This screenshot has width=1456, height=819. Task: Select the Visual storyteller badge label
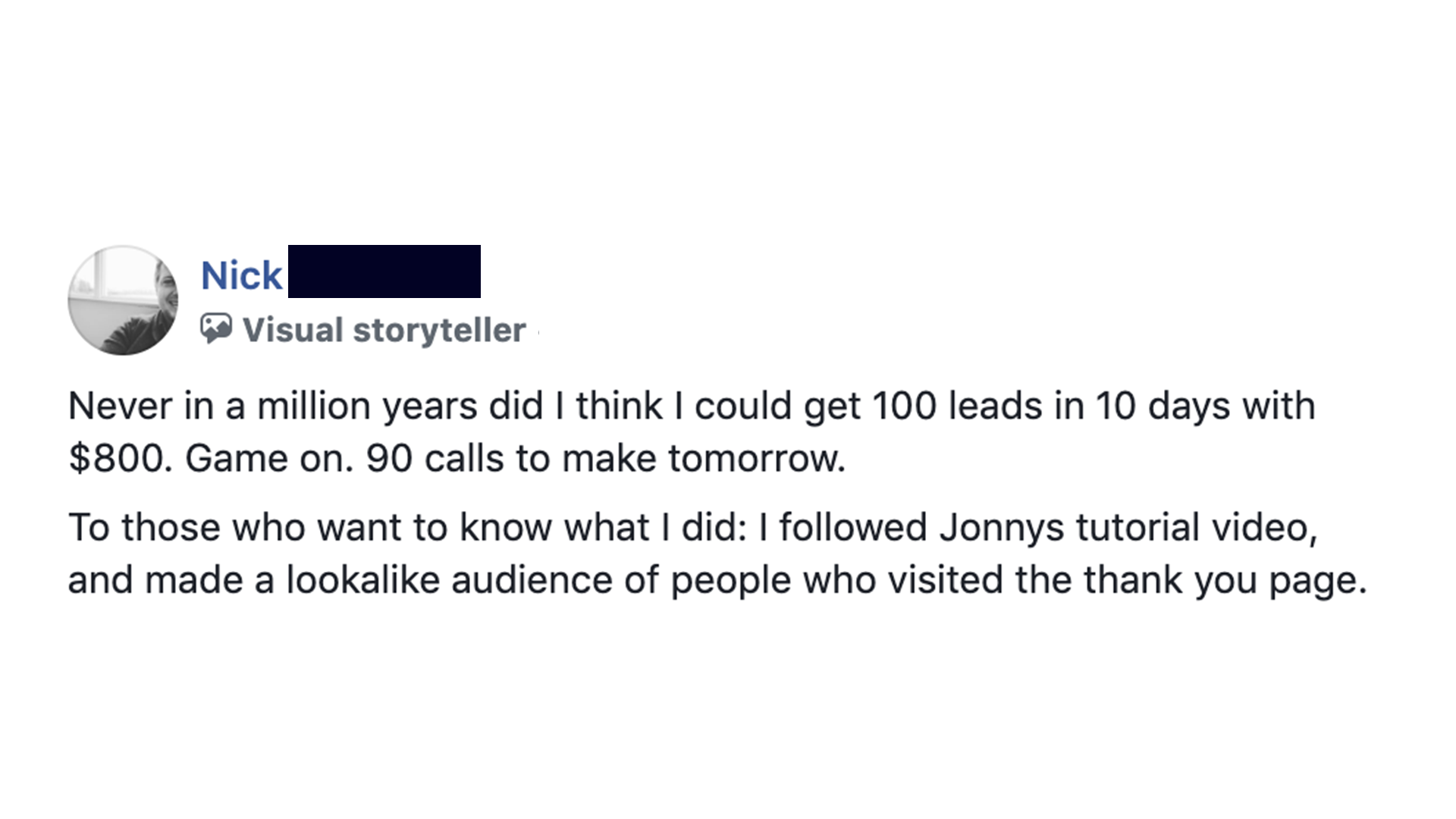coord(384,330)
